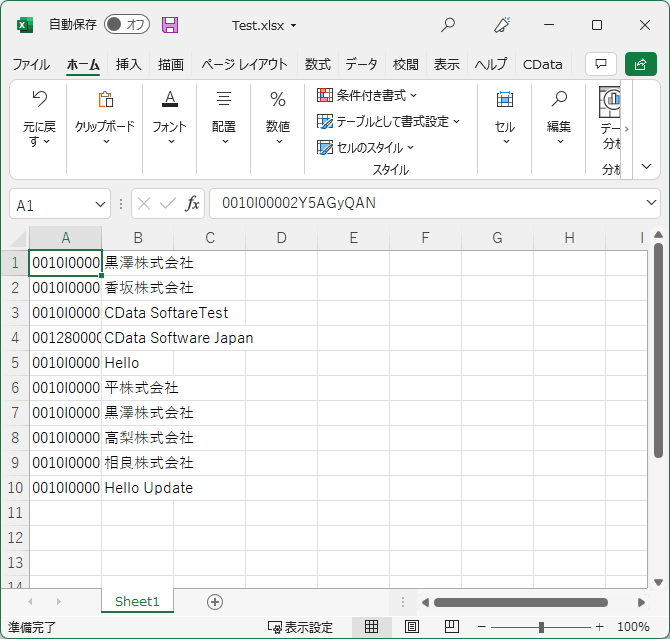Click the zoom slider handle
670x639 pixels.
tap(541, 627)
